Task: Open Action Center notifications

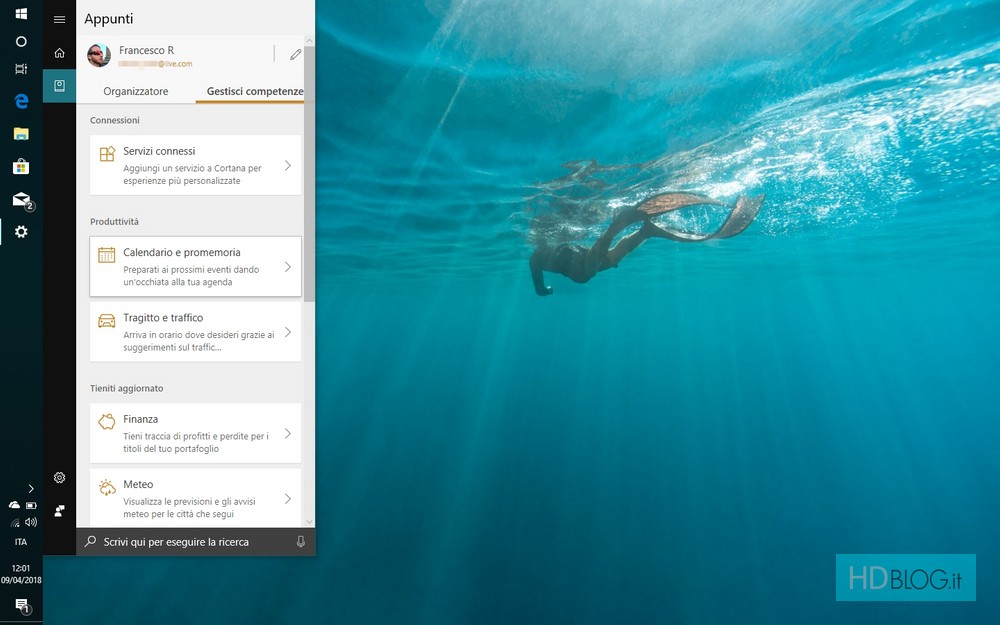Action: tap(22, 605)
